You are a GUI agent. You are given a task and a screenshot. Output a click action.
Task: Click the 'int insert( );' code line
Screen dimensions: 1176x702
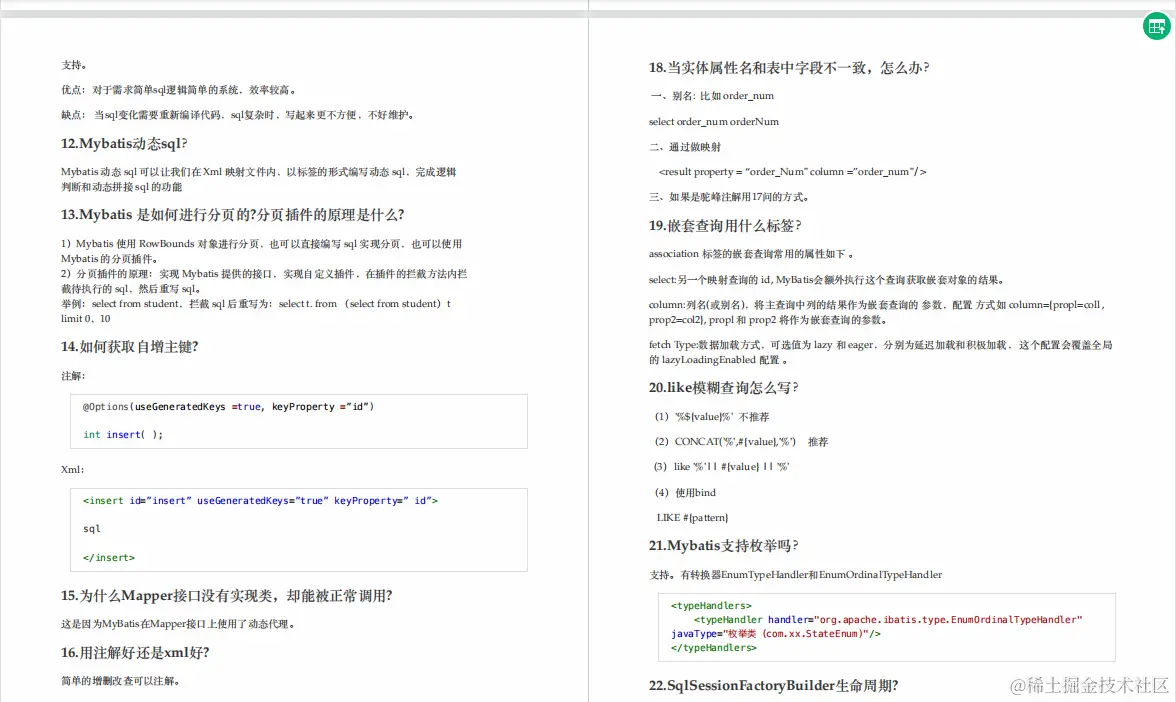coord(122,434)
